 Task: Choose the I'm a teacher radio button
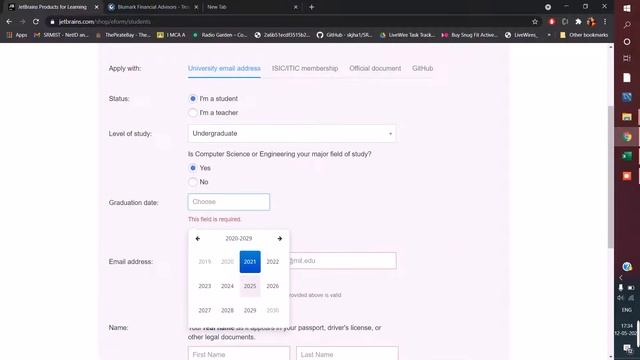tap(193, 113)
